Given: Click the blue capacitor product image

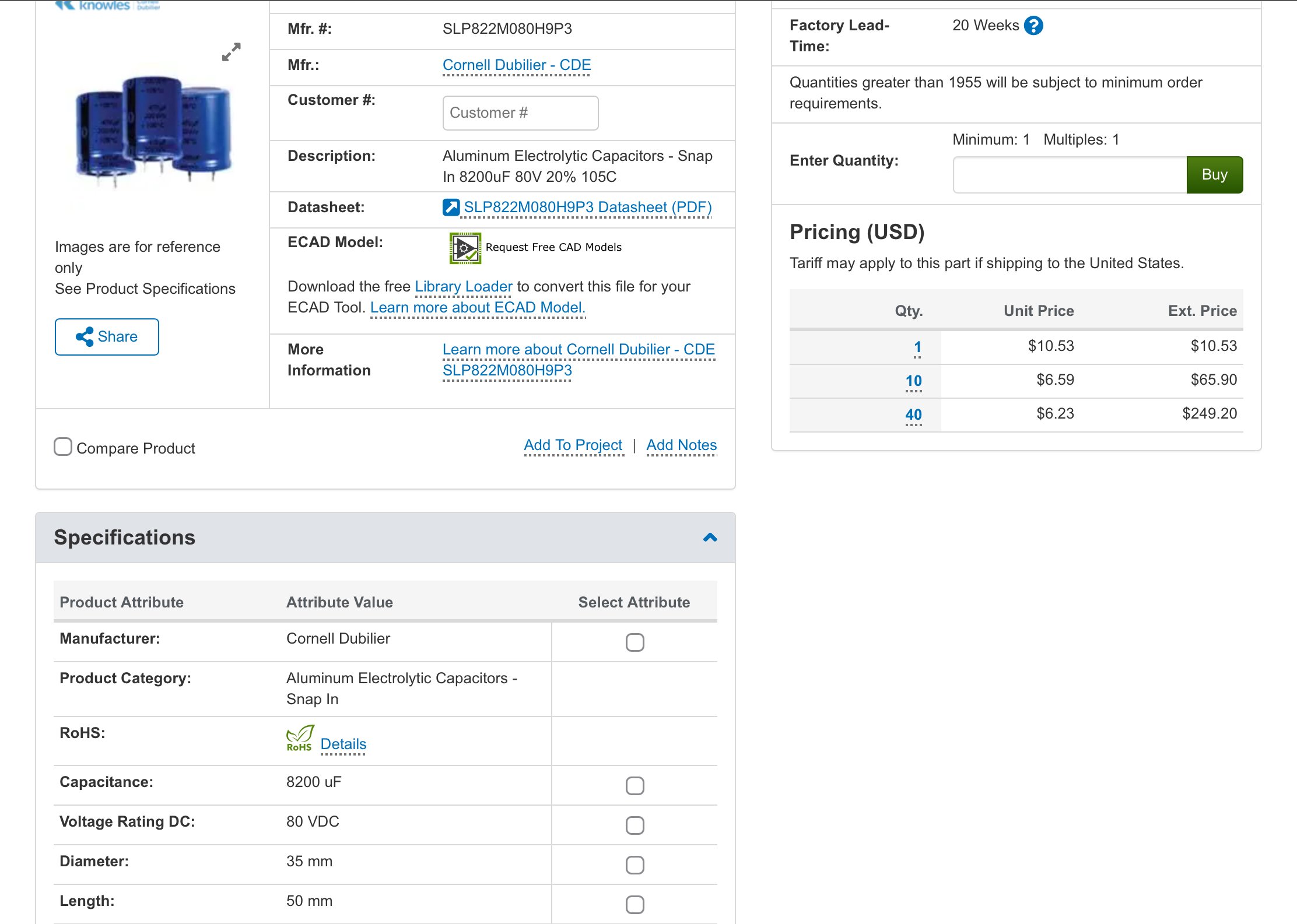Looking at the screenshot, I should coord(153,128).
